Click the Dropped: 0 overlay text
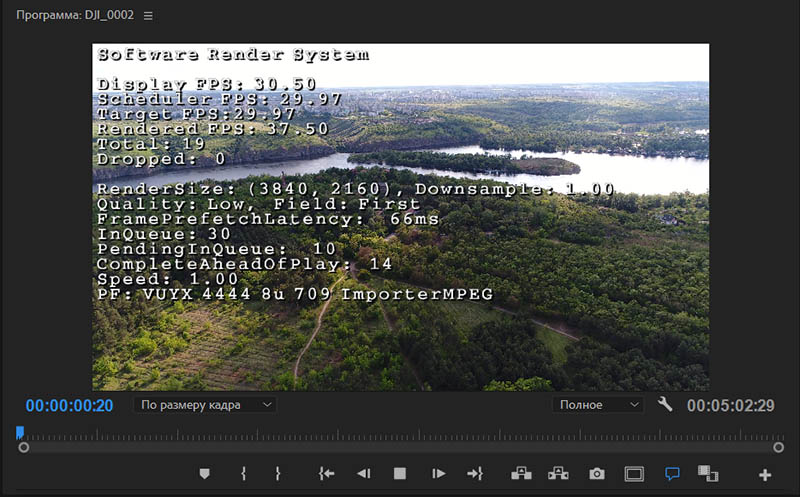Image resolution: width=800 pixels, height=497 pixels. click(161, 159)
